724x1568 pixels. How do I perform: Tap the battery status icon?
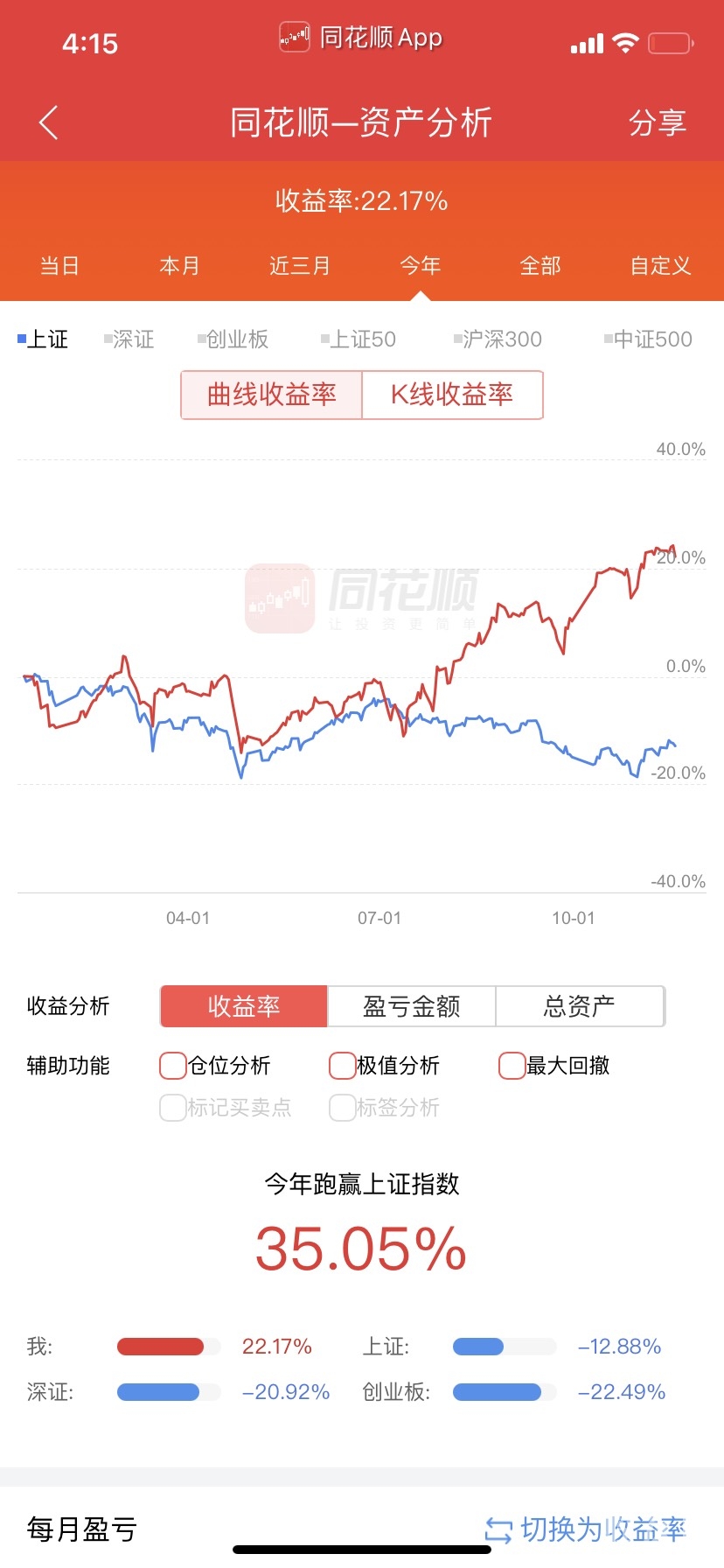(x=671, y=43)
